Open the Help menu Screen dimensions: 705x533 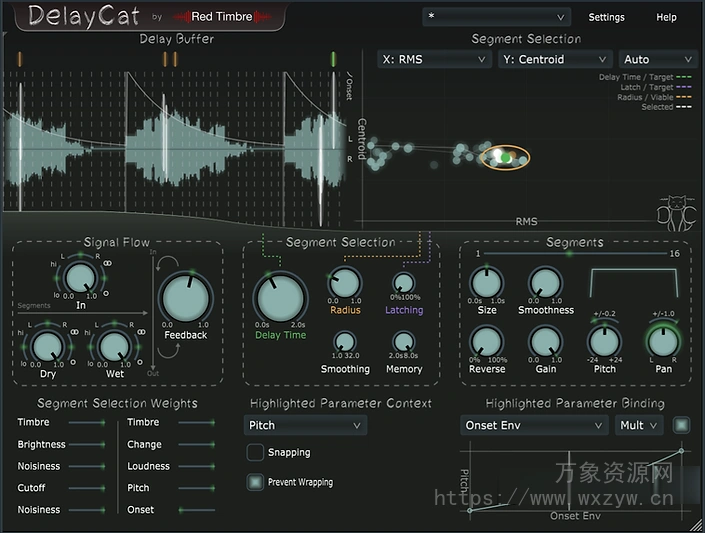(x=666, y=17)
